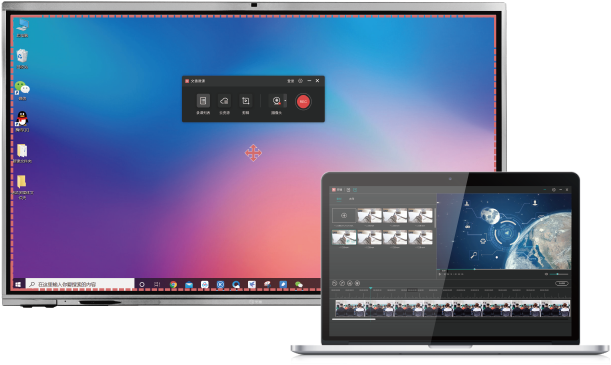This screenshot has width=611, height=365.
Task: Select the first tab in editor media panel
Action: click(x=339, y=199)
